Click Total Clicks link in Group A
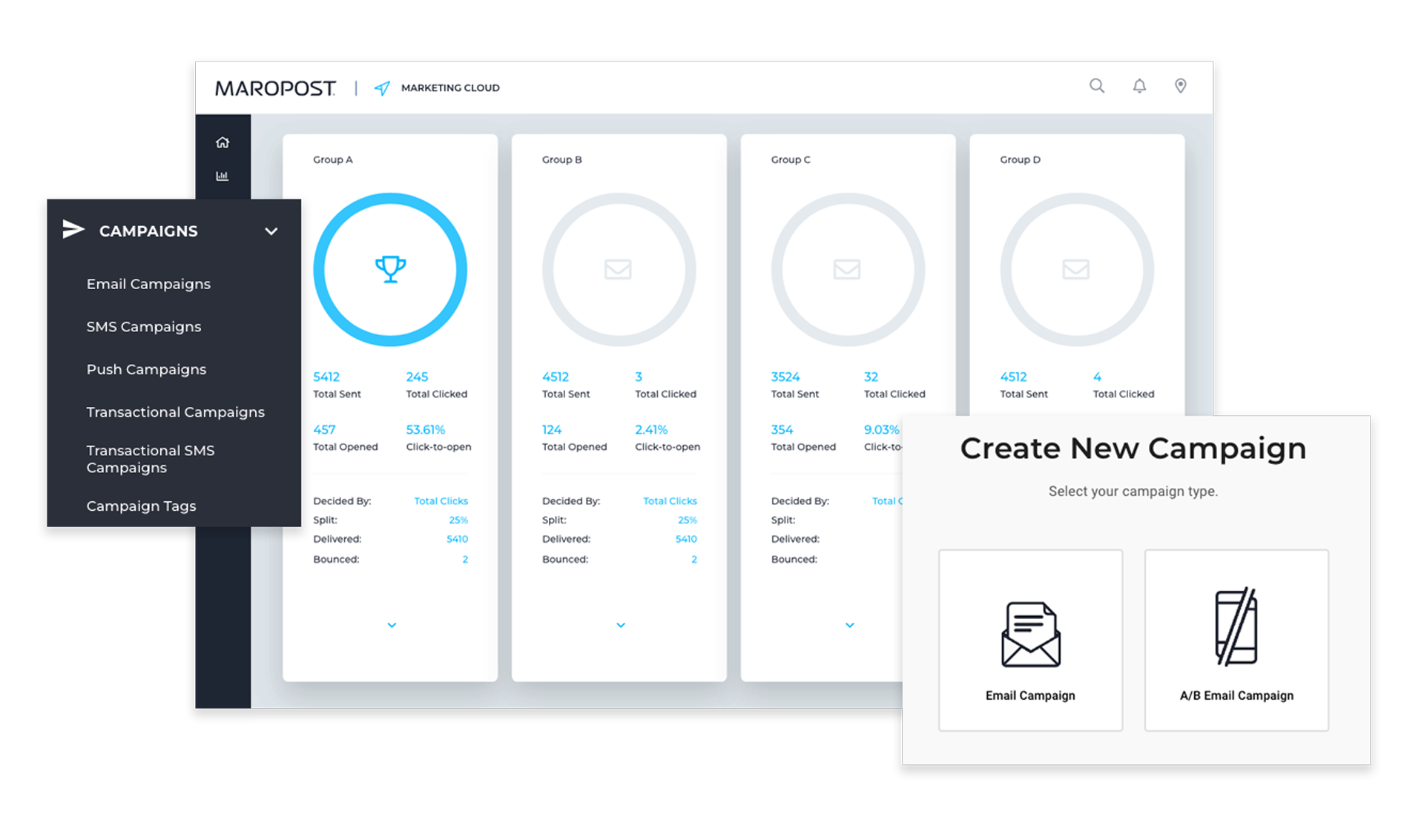The height and width of the screenshot is (840, 1427). click(x=441, y=501)
